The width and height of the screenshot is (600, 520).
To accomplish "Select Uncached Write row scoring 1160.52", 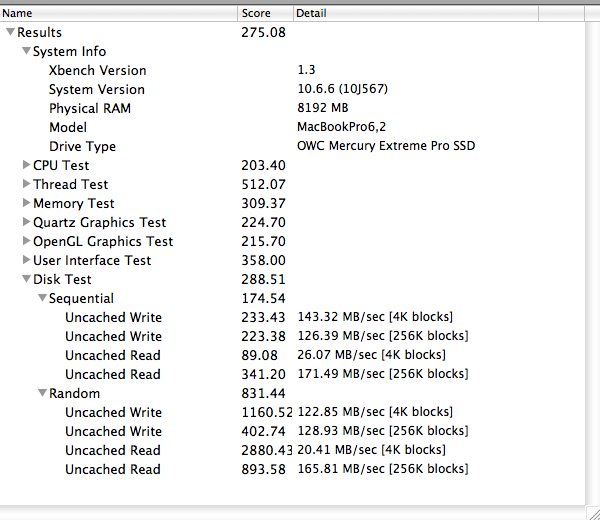I will tap(292, 412).
